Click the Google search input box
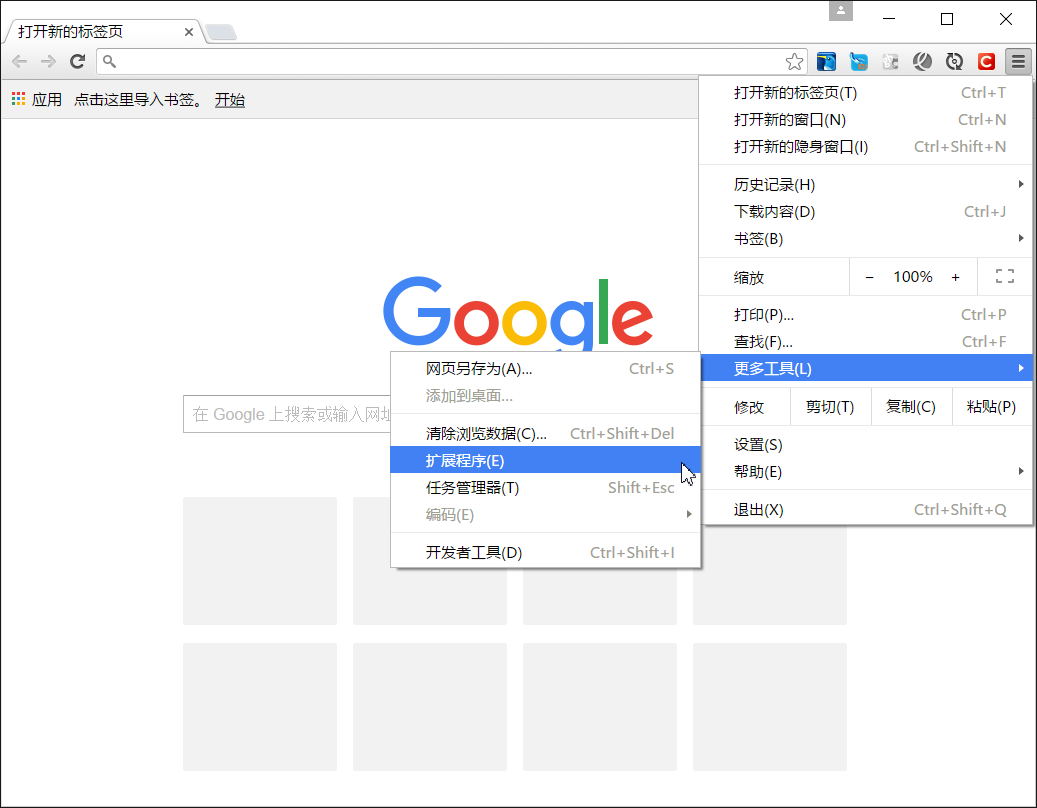Image resolution: width=1037 pixels, height=808 pixels. [286, 414]
